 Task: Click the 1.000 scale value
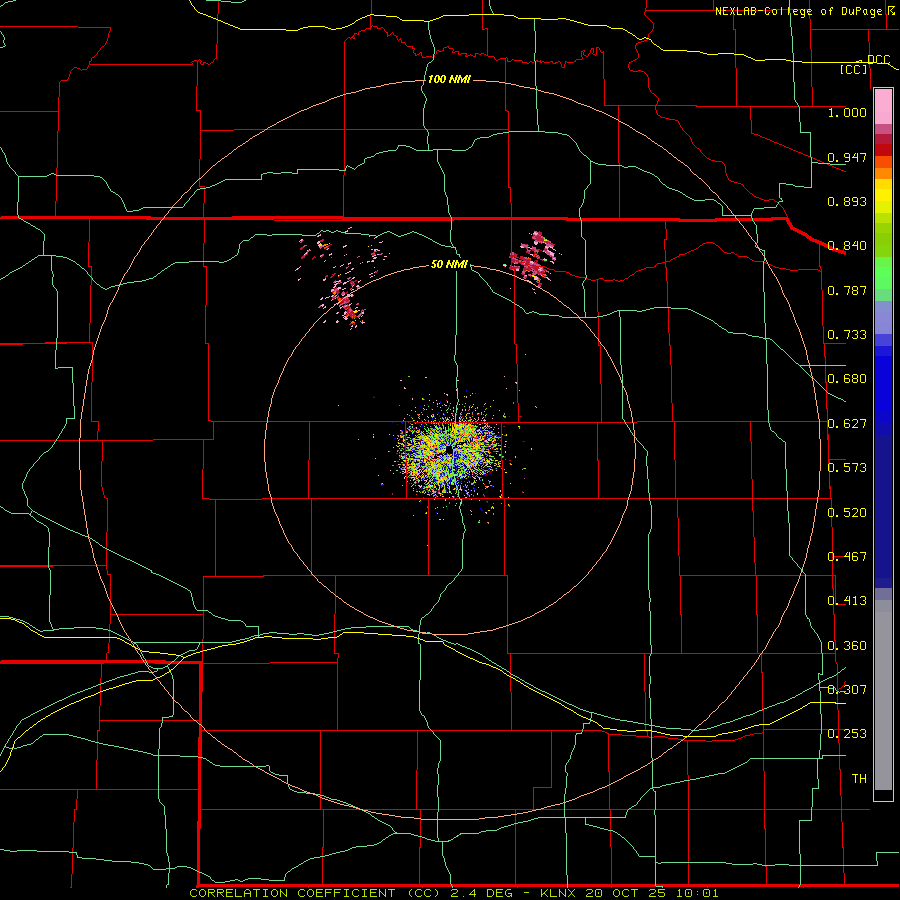[847, 112]
